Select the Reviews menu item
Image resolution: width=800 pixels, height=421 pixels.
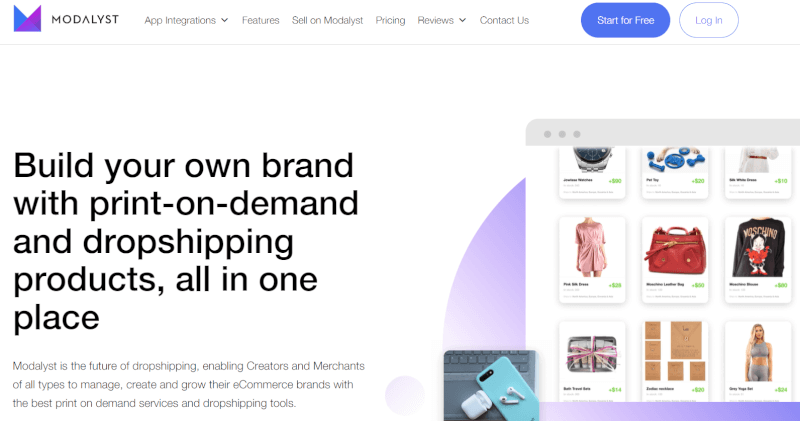click(x=436, y=20)
